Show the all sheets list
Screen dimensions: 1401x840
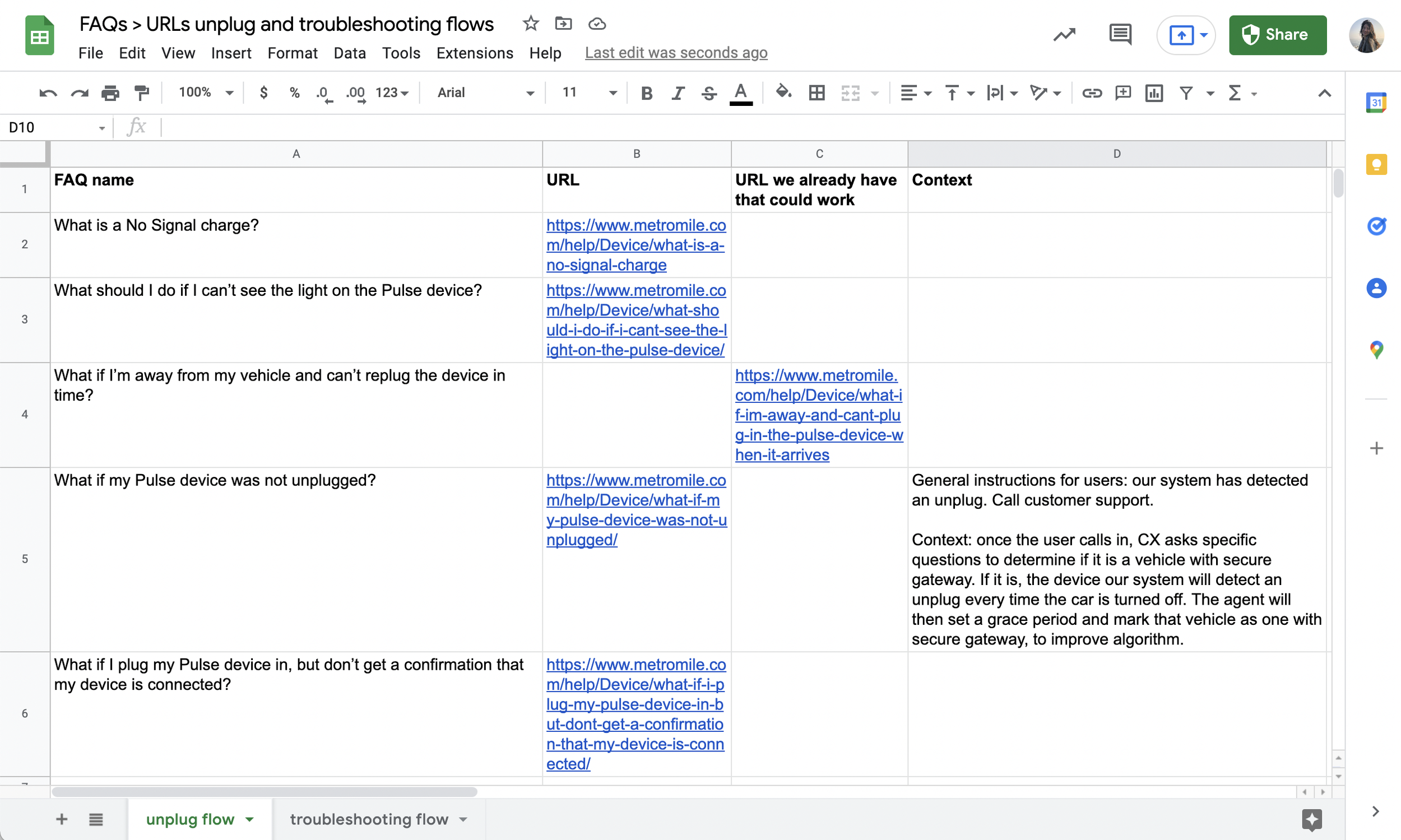click(96, 819)
